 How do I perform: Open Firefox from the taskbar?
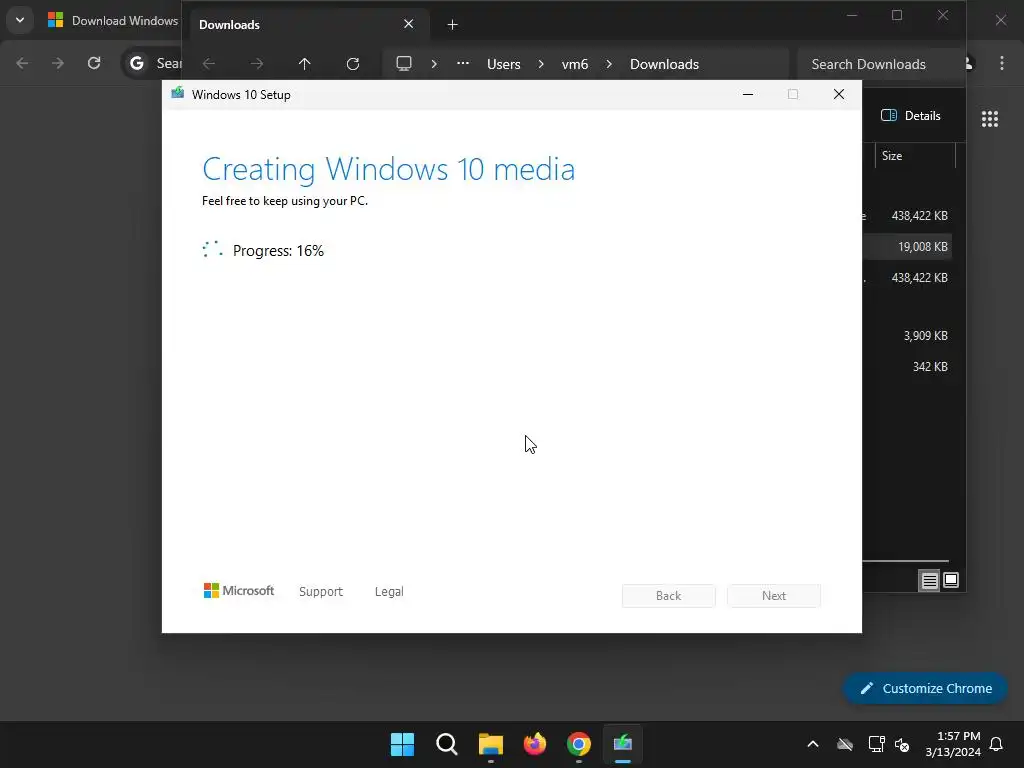click(535, 744)
